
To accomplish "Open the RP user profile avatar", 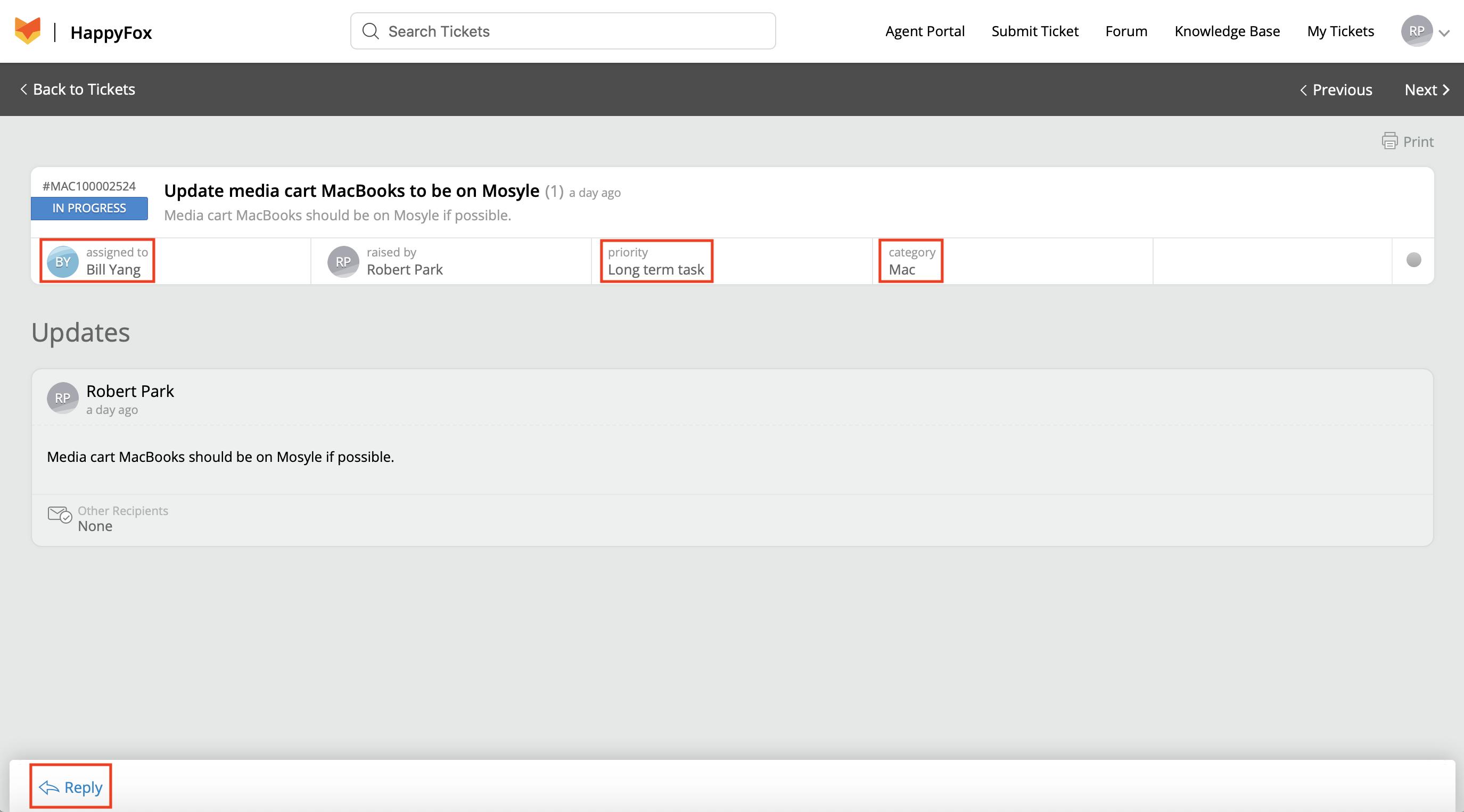I will [1416, 31].
